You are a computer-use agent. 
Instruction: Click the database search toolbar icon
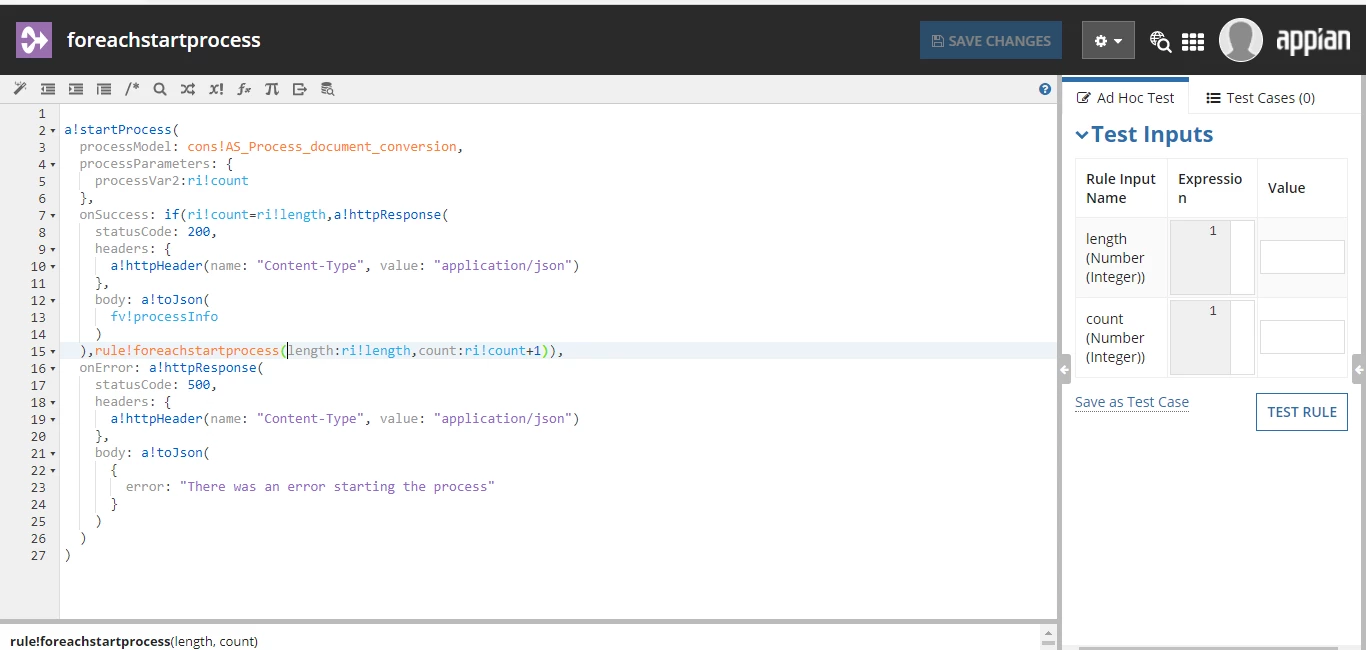tap(327, 89)
